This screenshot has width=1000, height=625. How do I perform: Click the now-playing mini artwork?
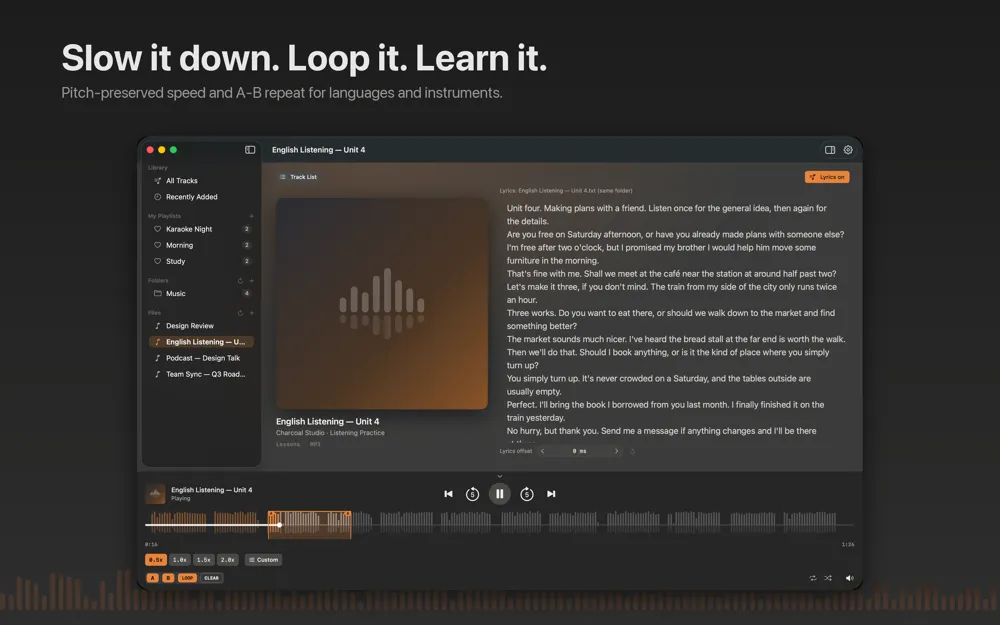click(155, 494)
